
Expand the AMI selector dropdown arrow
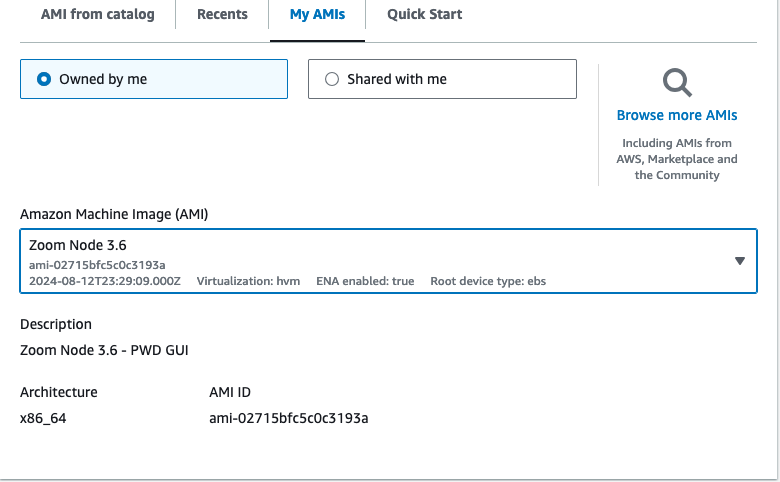click(740, 261)
